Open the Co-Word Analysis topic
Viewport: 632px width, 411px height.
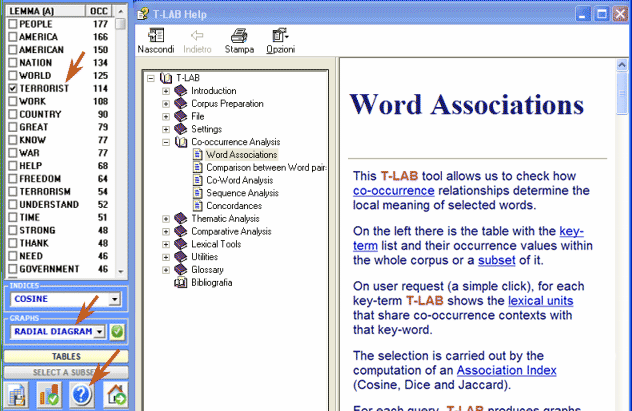[x=240, y=180]
